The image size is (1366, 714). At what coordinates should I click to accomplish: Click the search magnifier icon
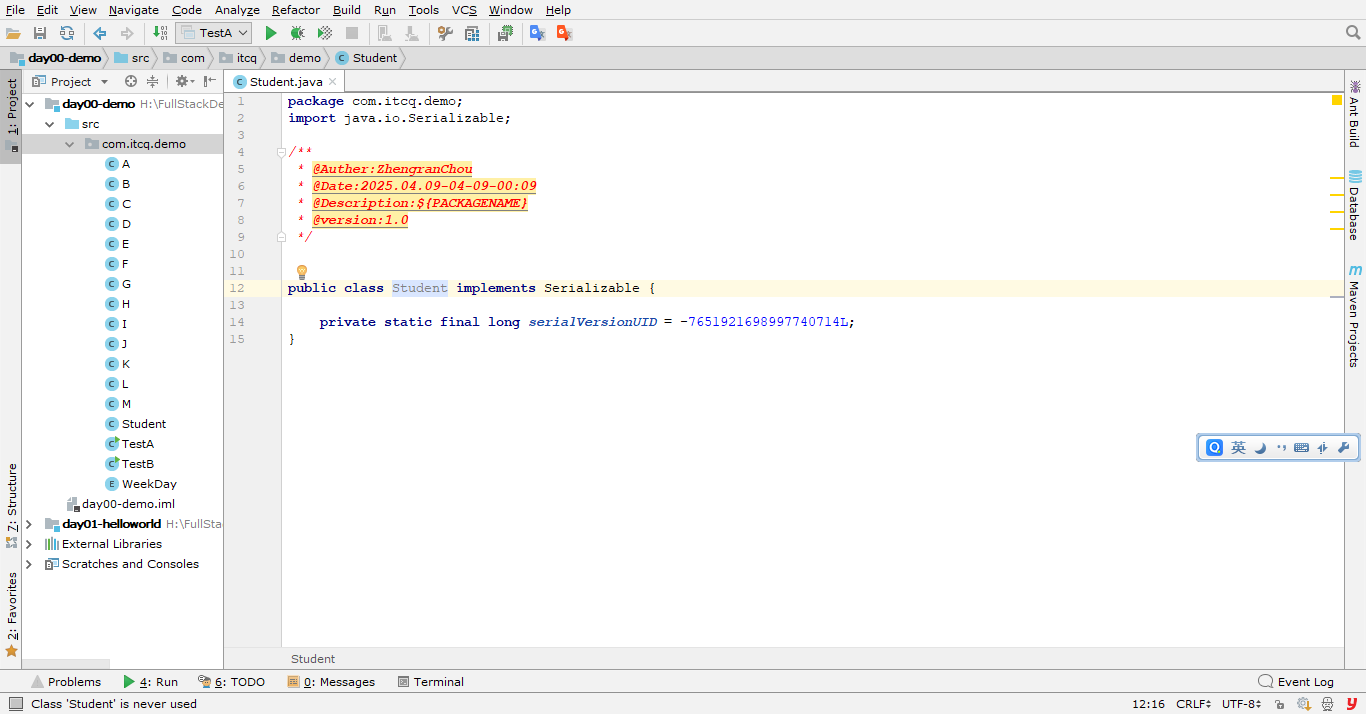click(x=1353, y=33)
